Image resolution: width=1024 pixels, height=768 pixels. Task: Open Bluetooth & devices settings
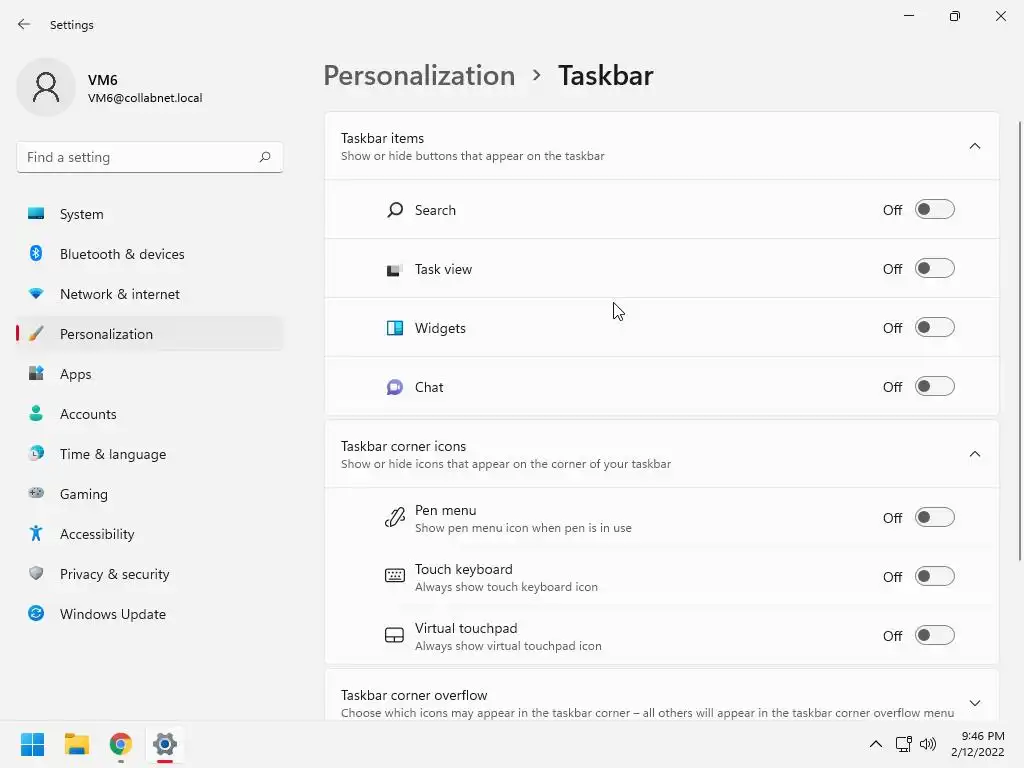tap(150, 253)
